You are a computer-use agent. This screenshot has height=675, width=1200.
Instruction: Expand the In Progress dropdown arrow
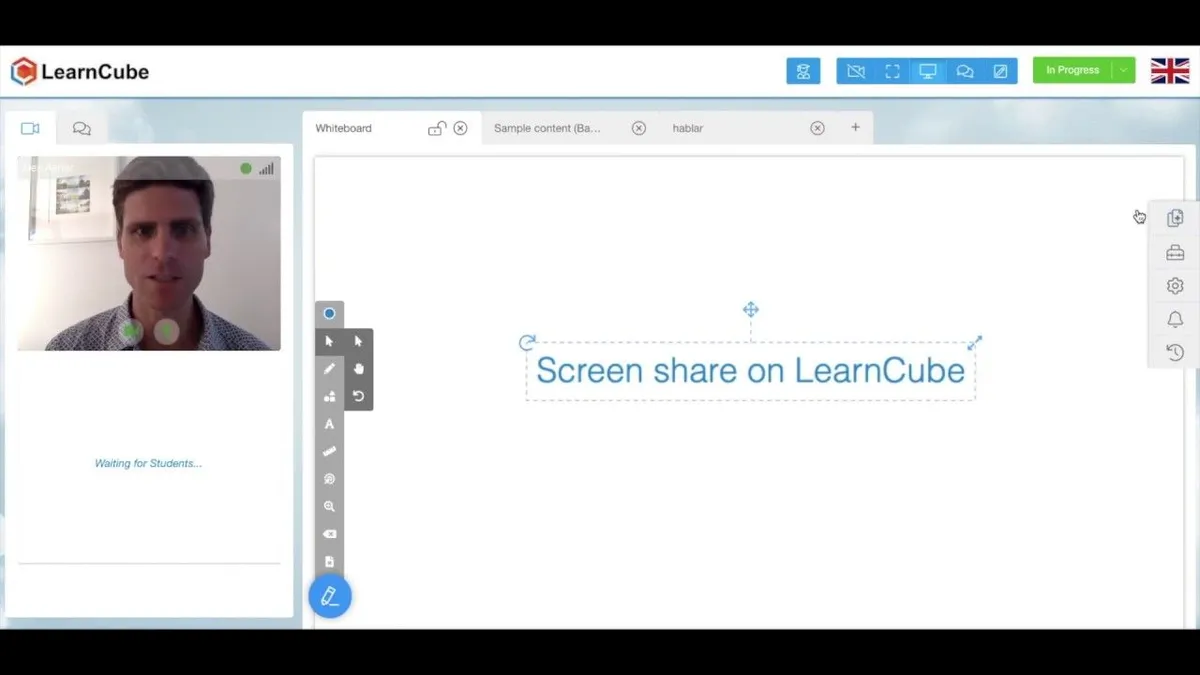coord(1124,70)
